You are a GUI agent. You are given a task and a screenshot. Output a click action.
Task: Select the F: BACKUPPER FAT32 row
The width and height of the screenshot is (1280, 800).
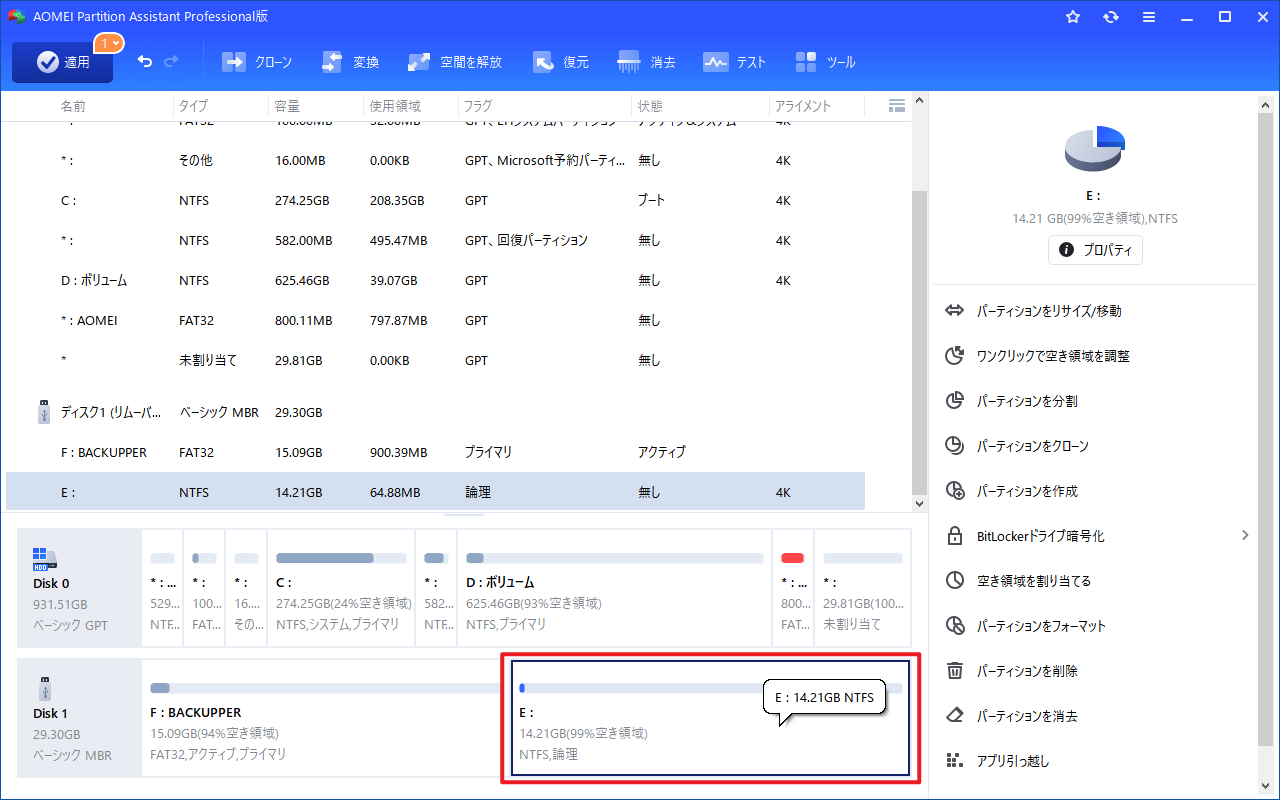(x=435, y=453)
